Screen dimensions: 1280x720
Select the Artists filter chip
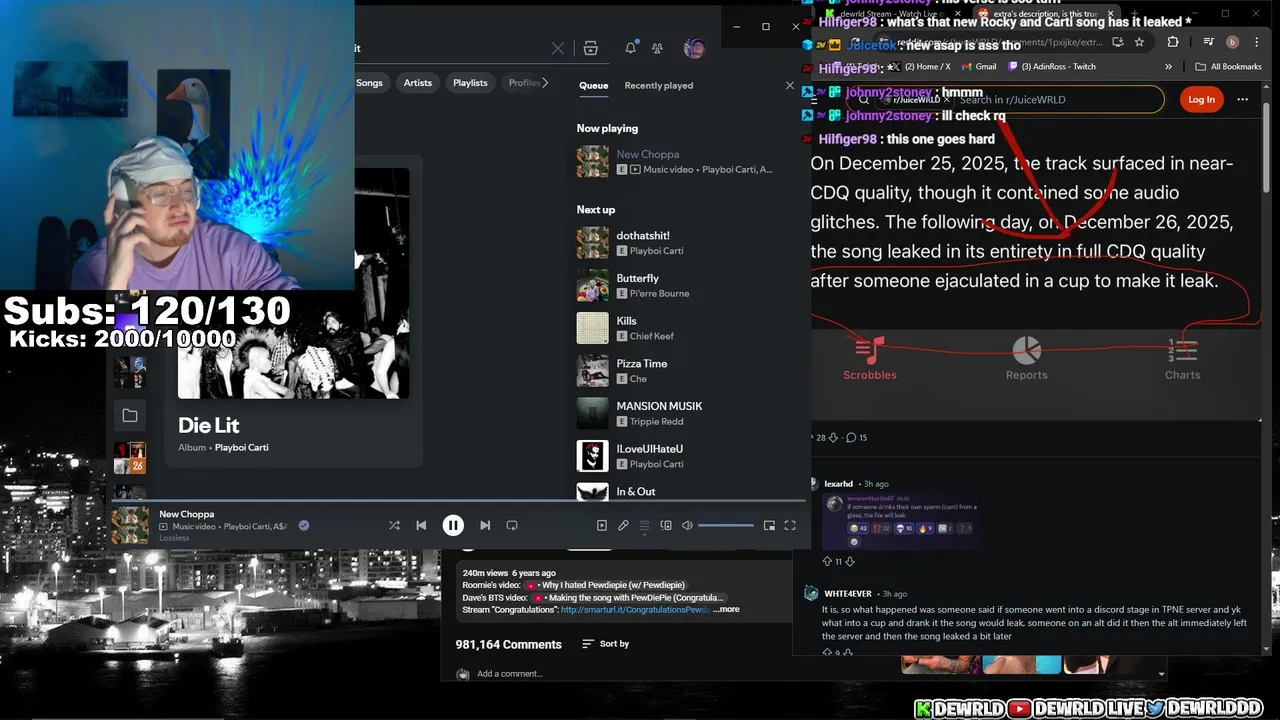click(418, 83)
